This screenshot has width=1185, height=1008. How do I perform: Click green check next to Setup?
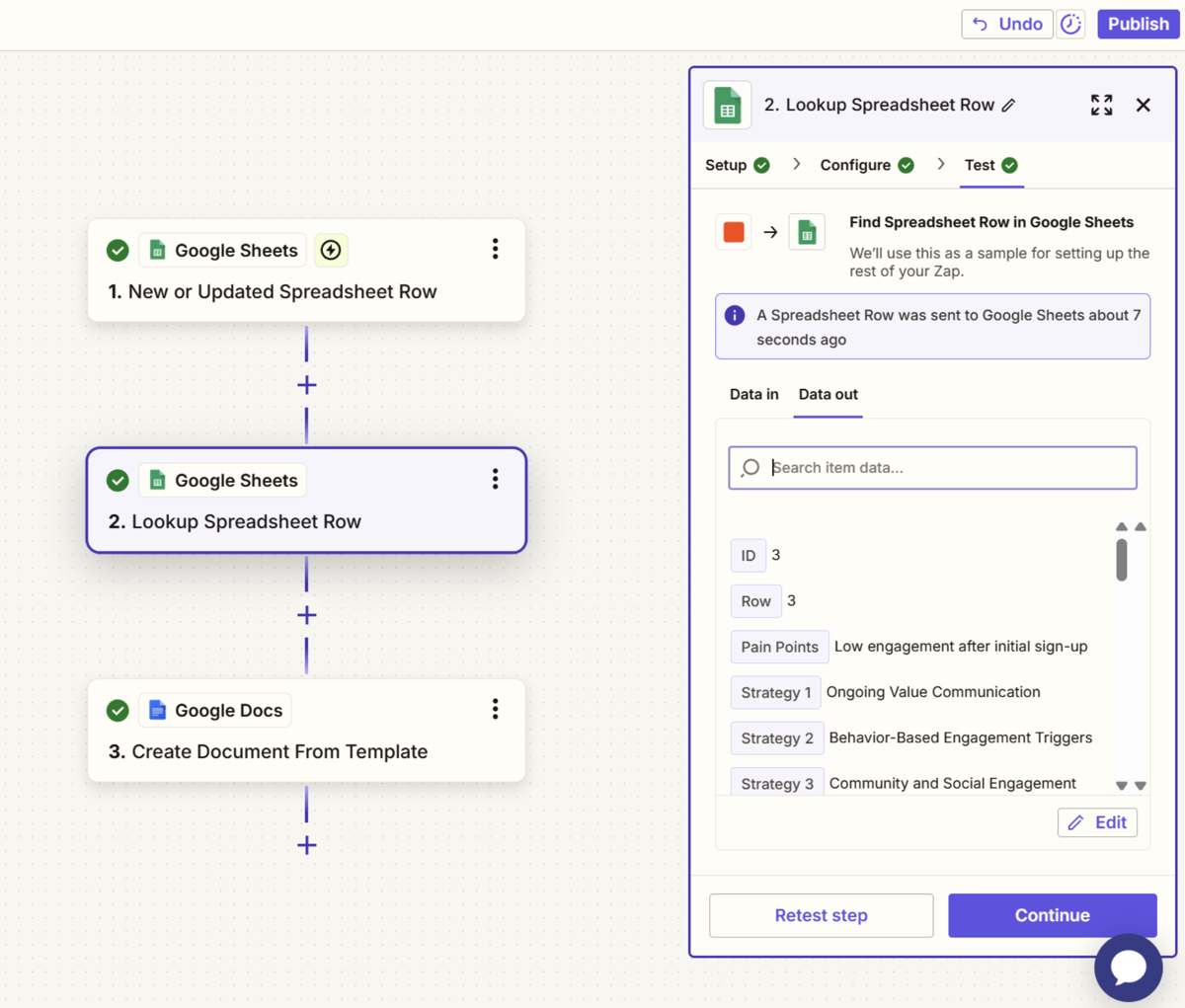761,165
